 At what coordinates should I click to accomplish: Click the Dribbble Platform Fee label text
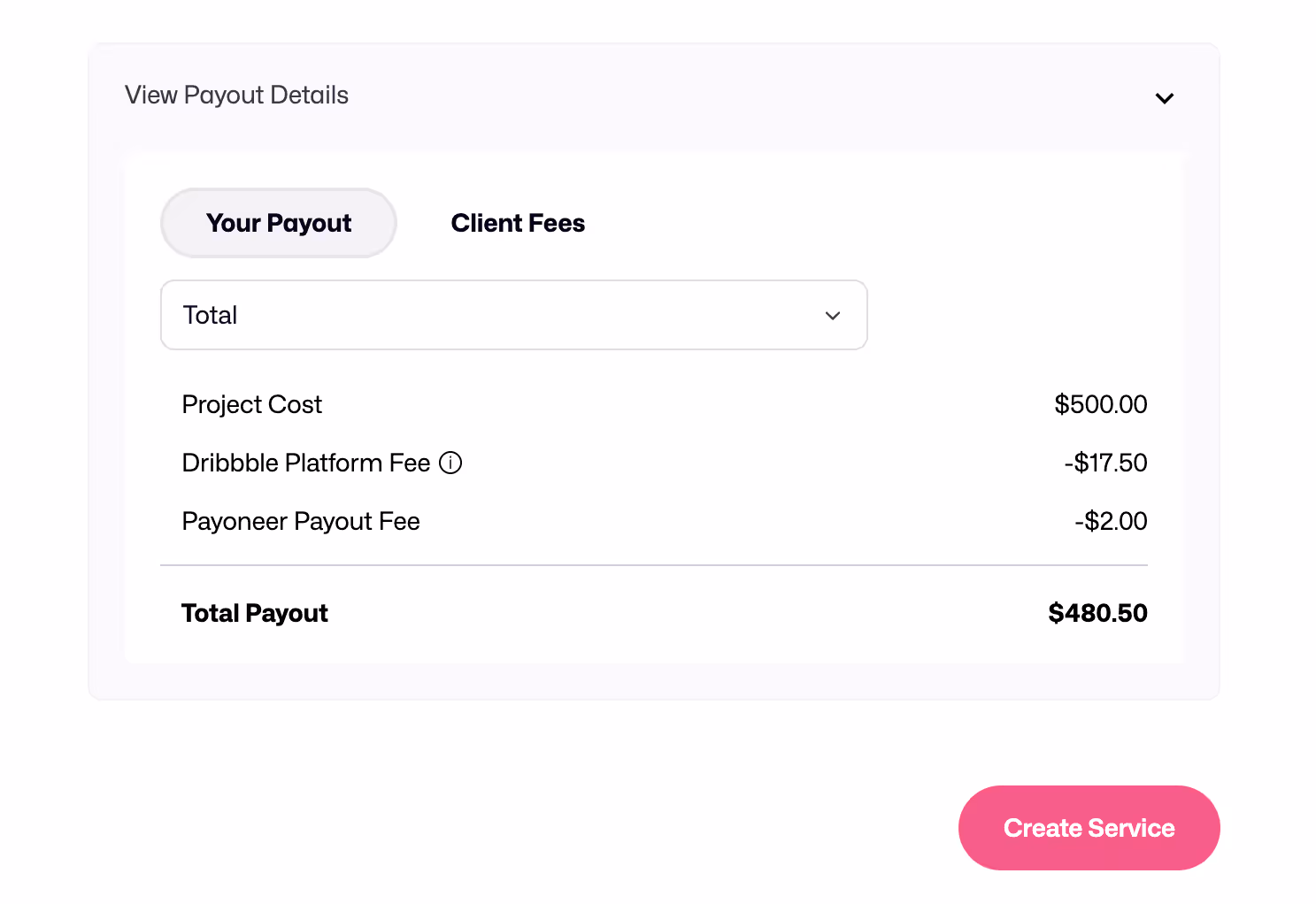click(x=305, y=463)
